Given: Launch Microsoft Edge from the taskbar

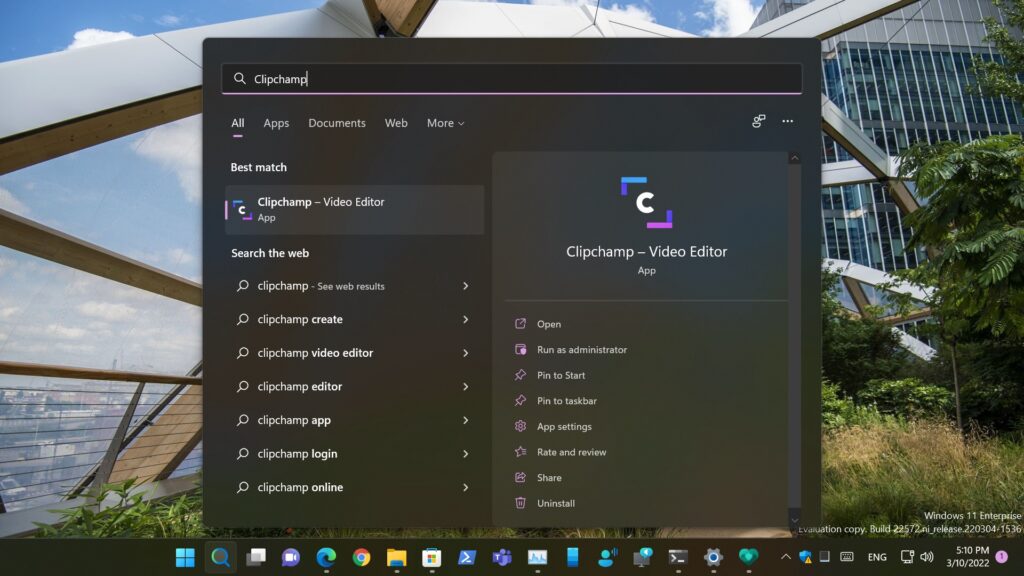Looking at the screenshot, I should tap(326, 557).
